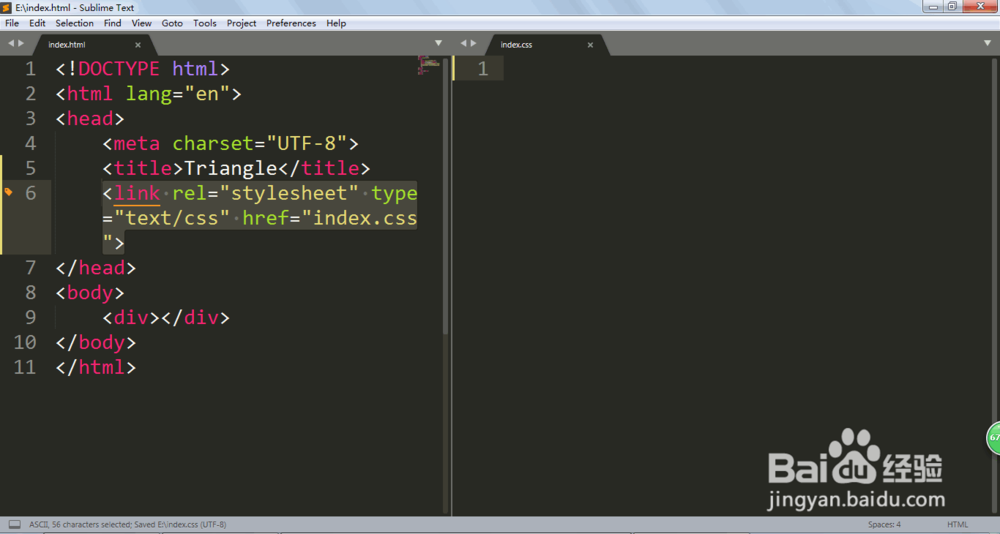The image size is (1000, 534).
Task: Click the underlined 'link' tag name
Action: click(x=137, y=193)
